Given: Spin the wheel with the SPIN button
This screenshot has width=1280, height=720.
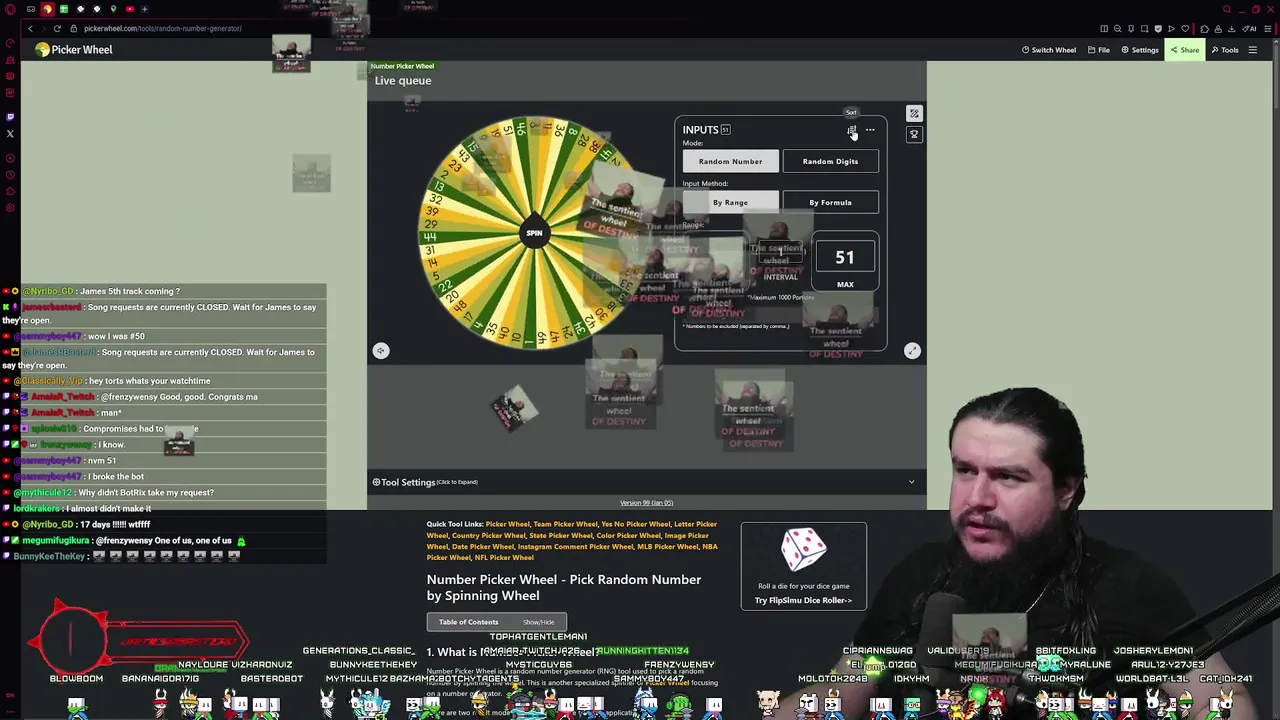Looking at the screenshot, I should pos(534,232).
